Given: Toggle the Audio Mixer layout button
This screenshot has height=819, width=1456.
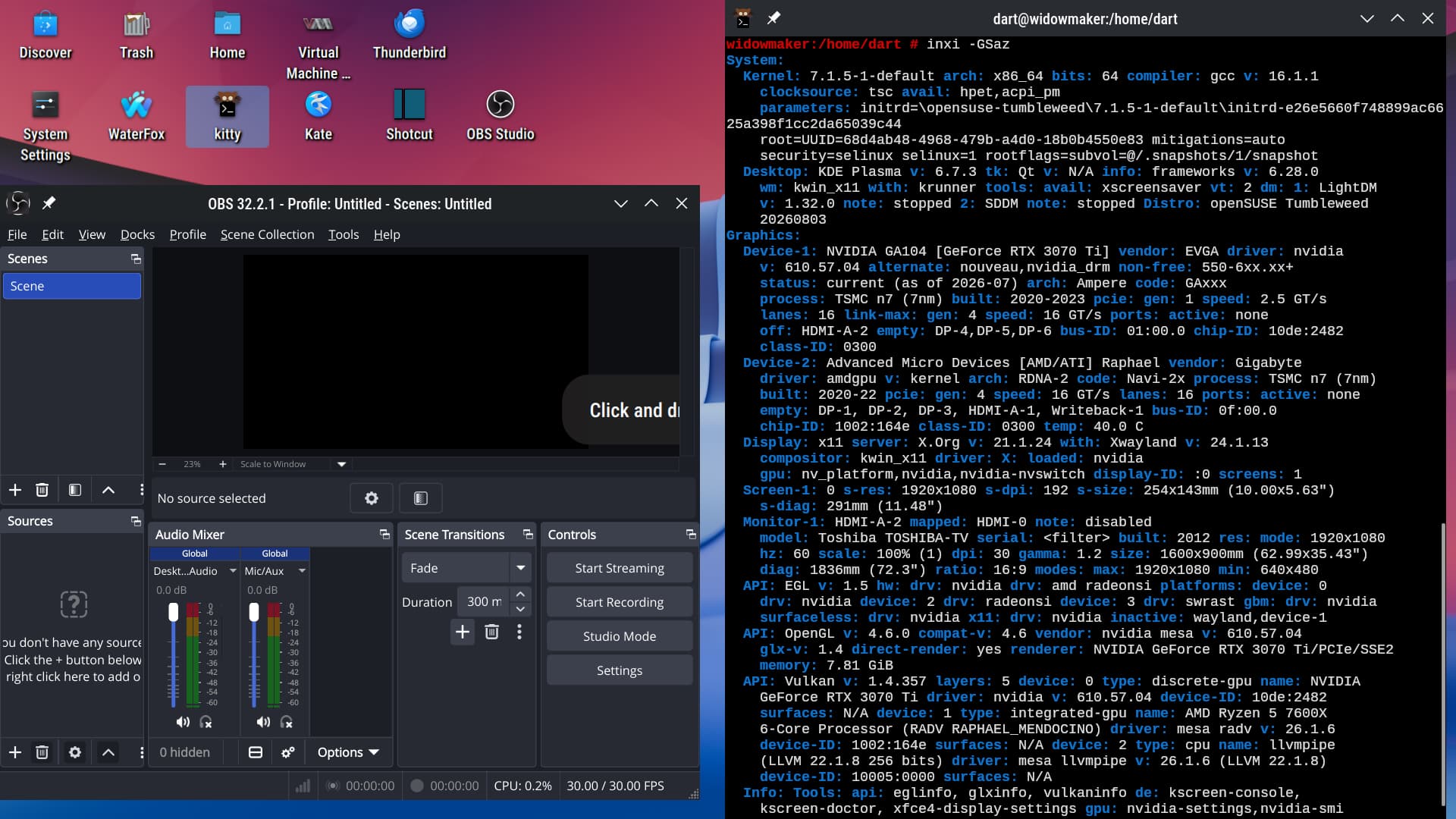Looking at the screenshot, I should tap(256, 752).
